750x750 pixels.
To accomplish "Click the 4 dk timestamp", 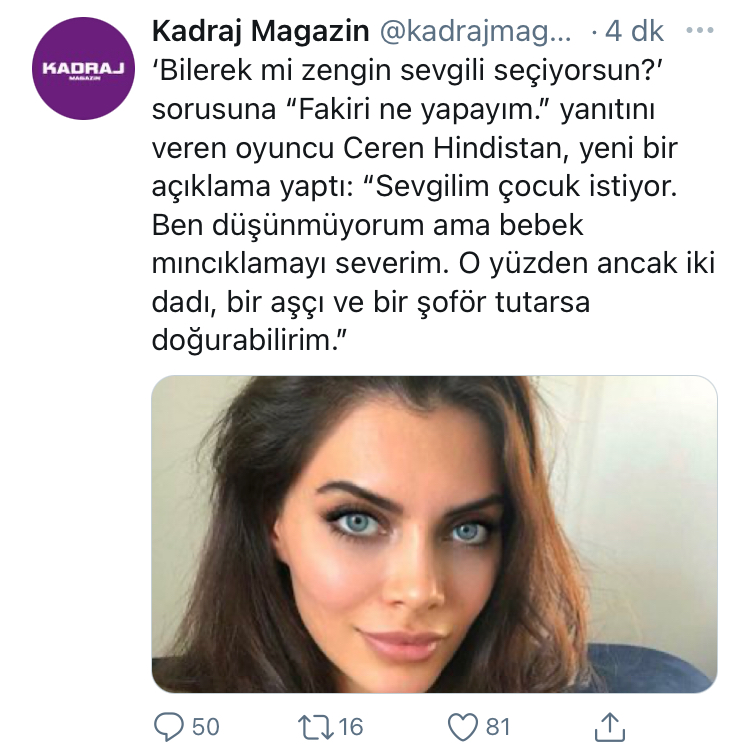I will [634, 32].
